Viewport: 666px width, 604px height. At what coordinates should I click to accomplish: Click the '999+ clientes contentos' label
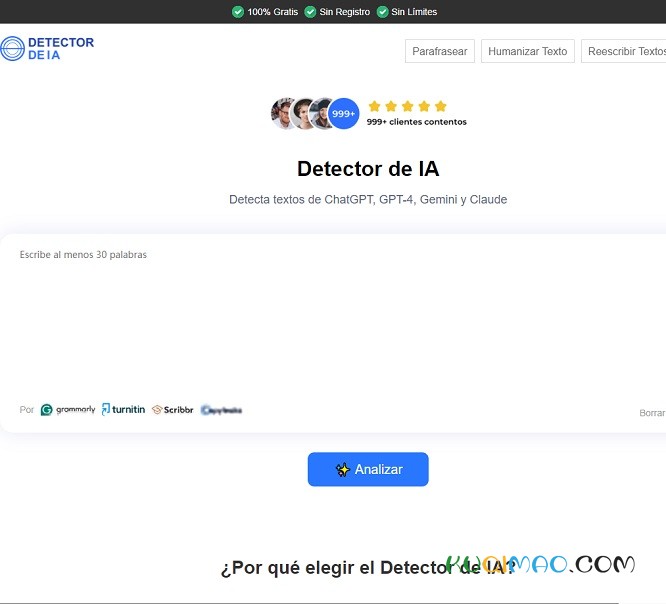[416, 122]
